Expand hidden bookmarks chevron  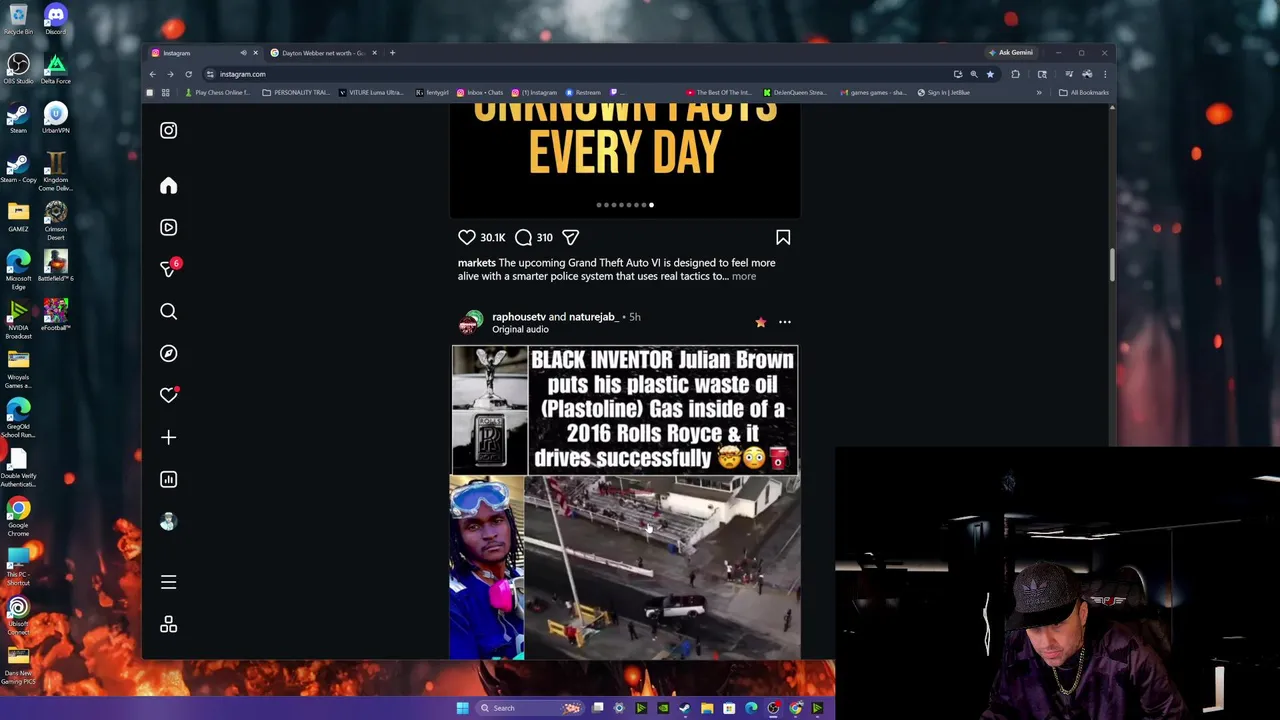pos(1038,93)
